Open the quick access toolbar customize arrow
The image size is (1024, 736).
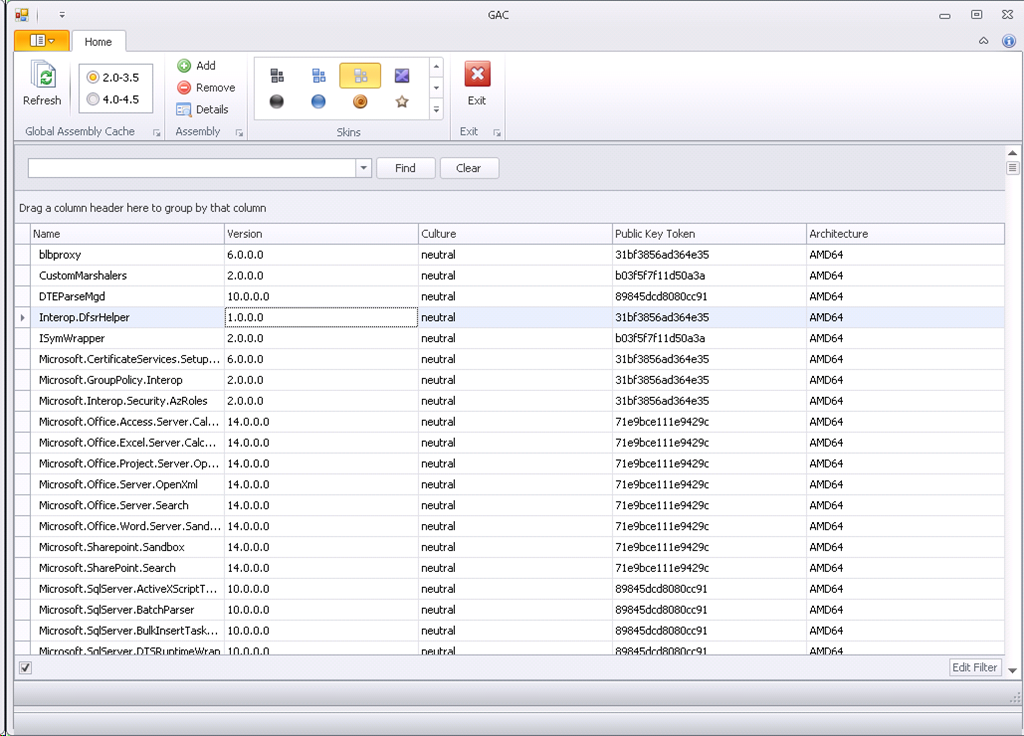point(62,14)
